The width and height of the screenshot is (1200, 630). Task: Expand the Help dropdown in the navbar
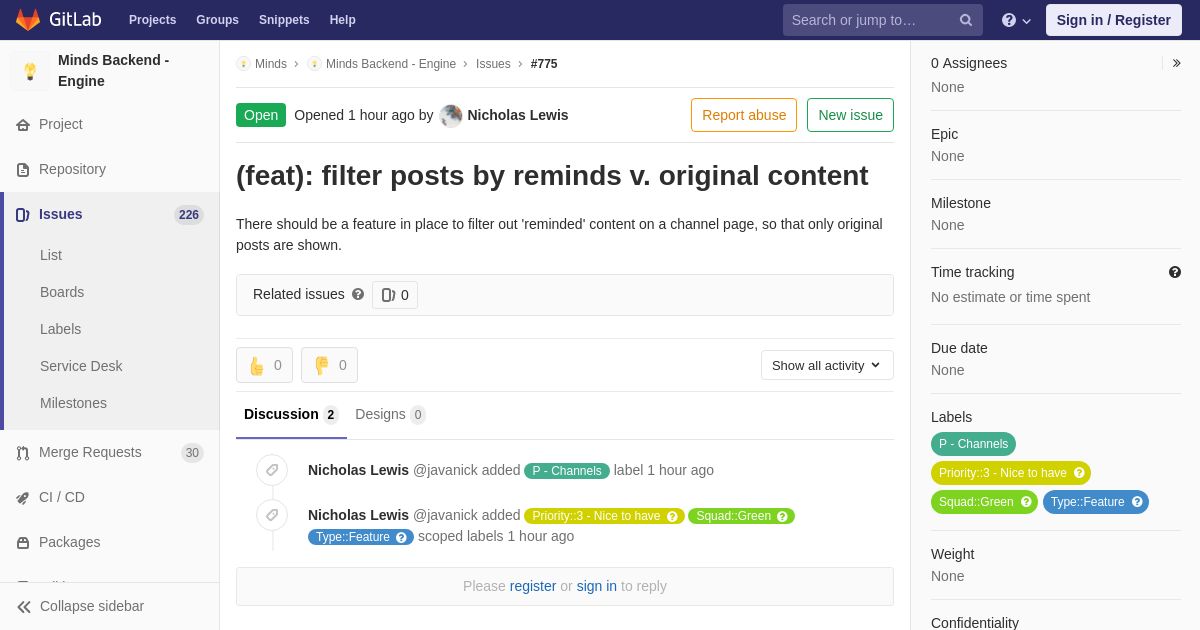1016,20
